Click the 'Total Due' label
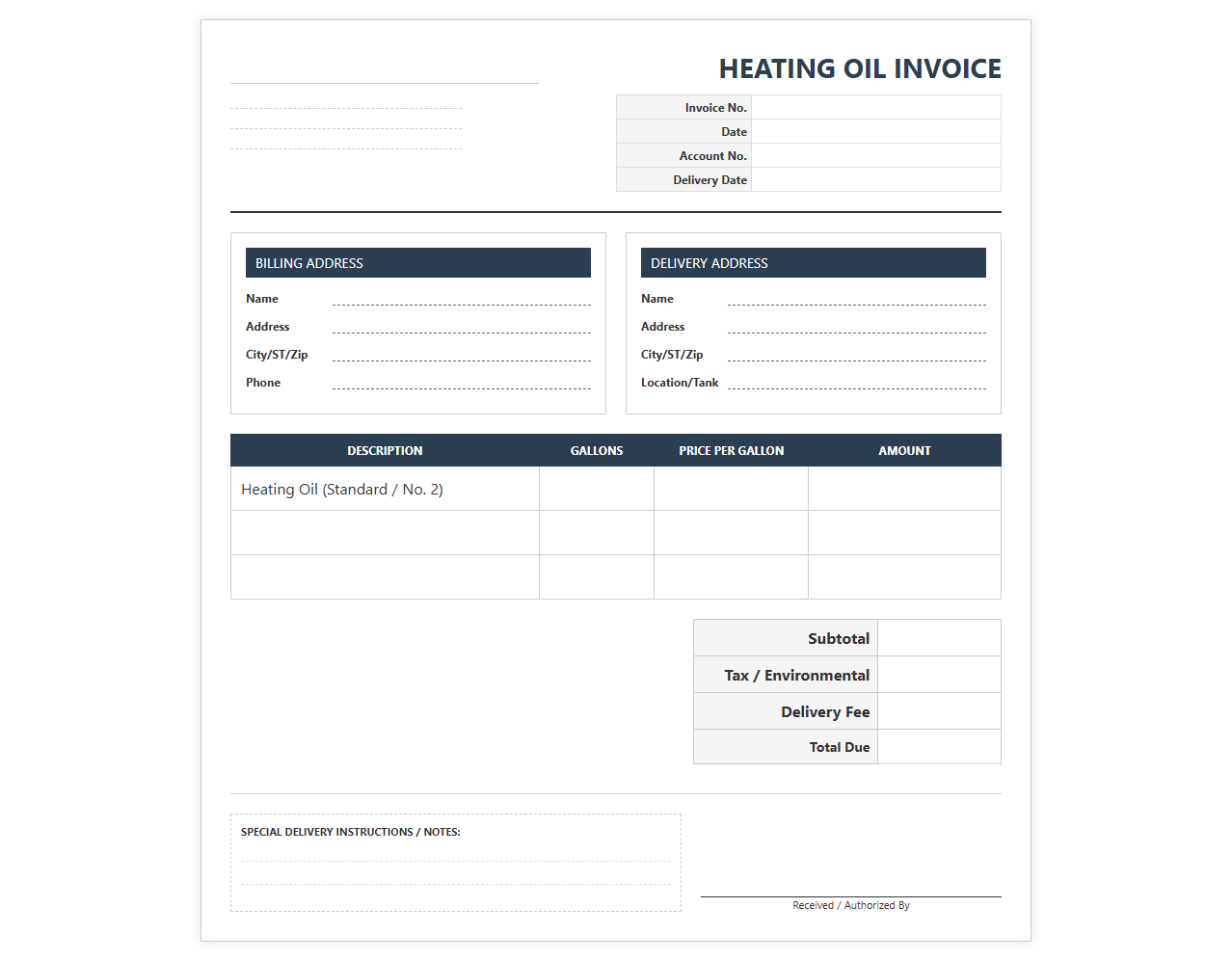Viewport: 1232px width, 961px height. pos(840,747)
